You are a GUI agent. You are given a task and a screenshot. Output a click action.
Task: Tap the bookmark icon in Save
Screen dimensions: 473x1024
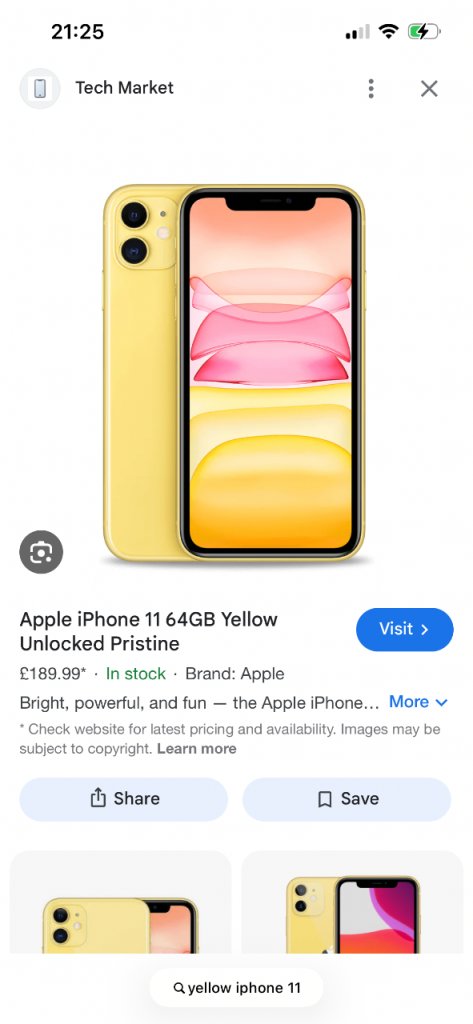tap(325, 799)
